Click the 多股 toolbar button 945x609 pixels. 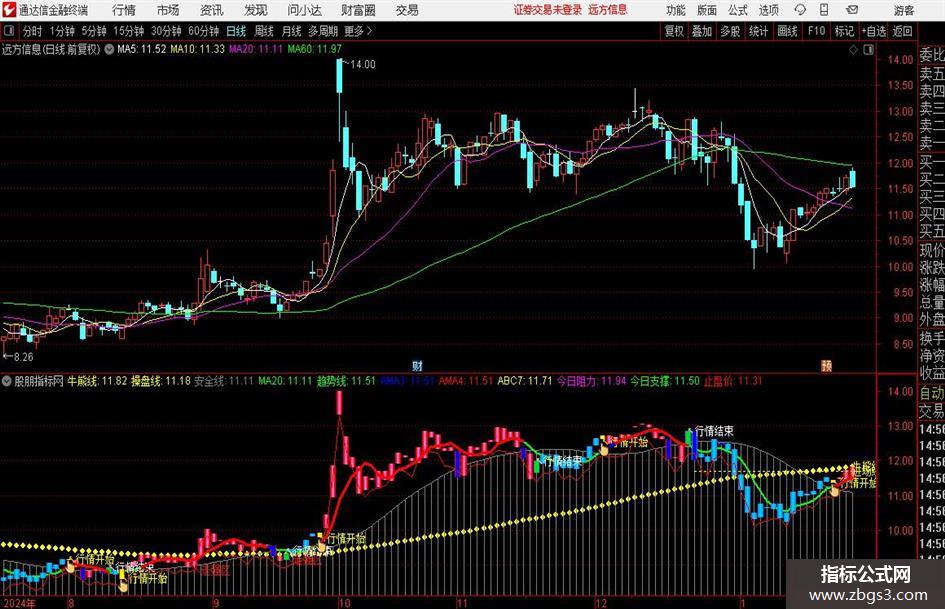click(x=730, y=31)
